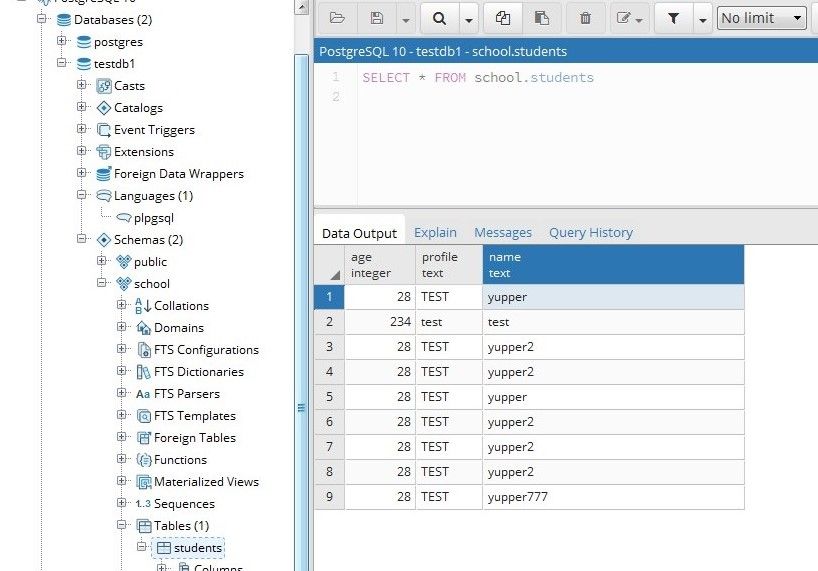The image size is (818, 571).
Task: Collapse the testdb1 database node
Action: (x=62, y=63)
